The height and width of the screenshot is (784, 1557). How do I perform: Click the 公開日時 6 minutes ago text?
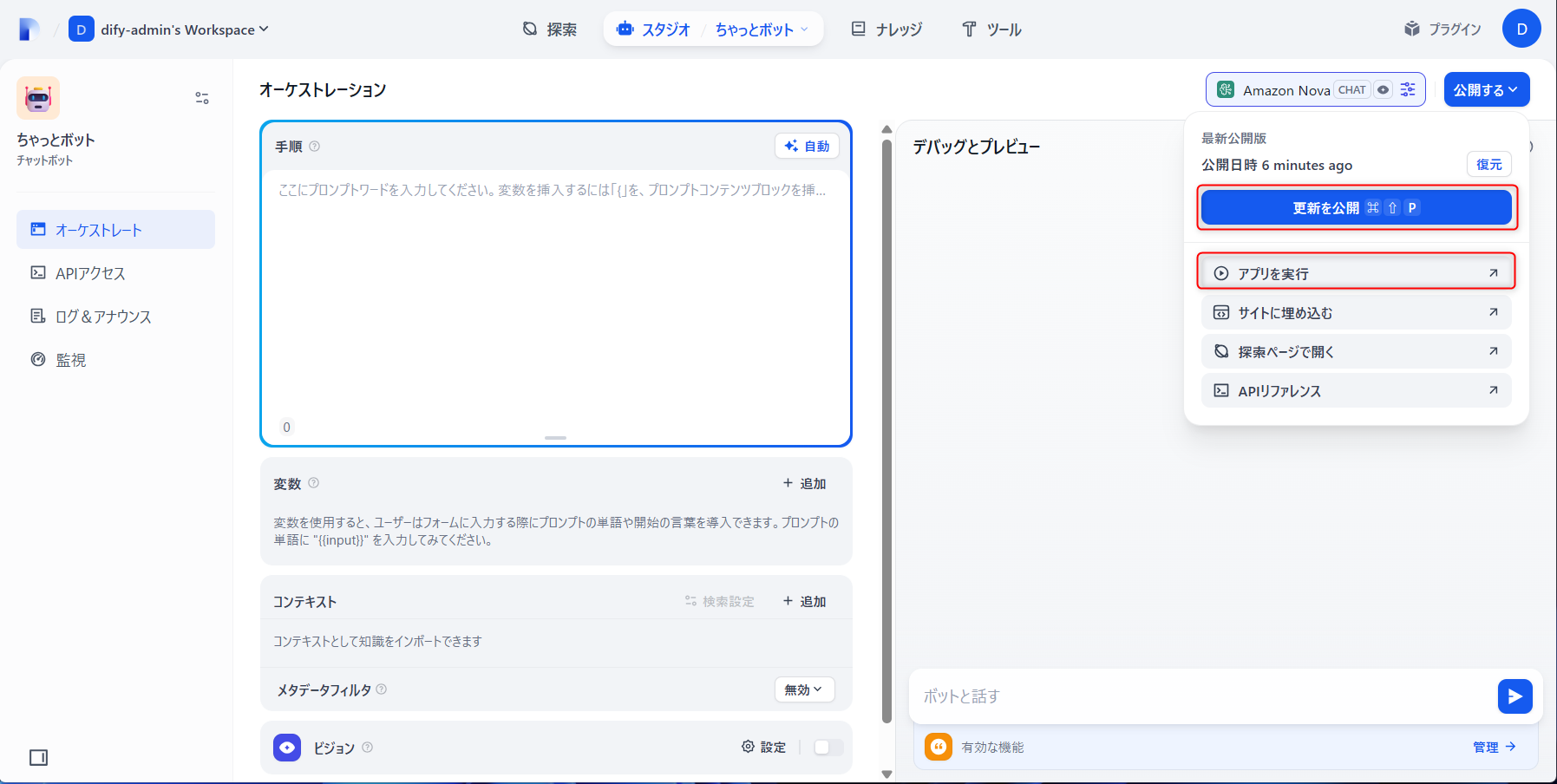1277,165
